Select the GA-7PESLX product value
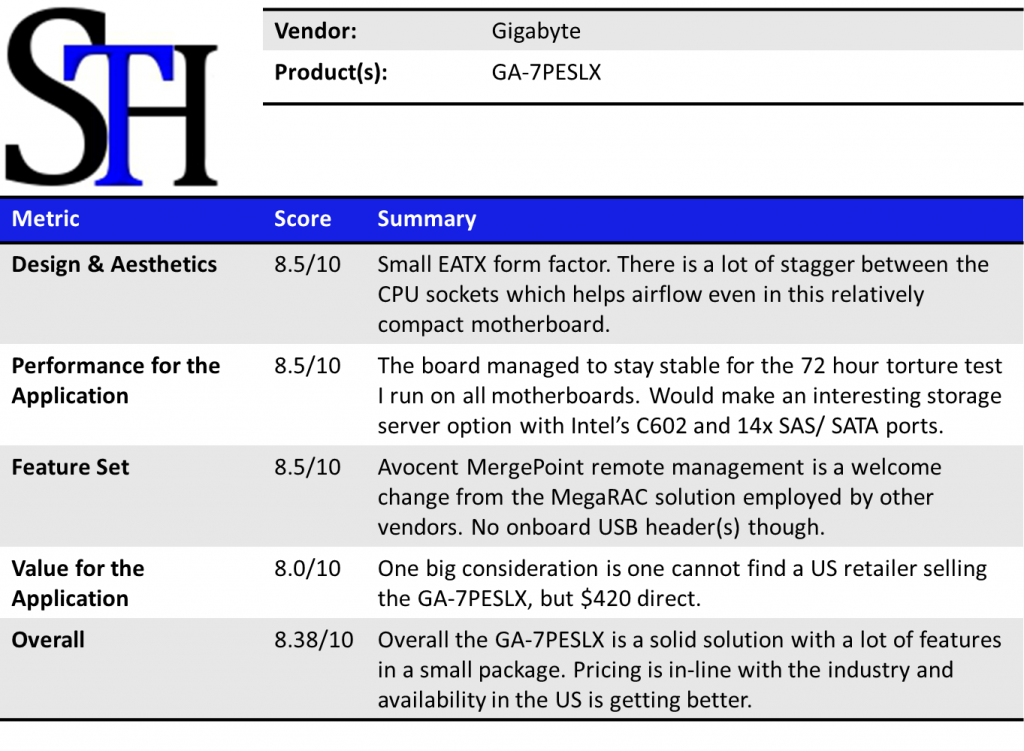 click(546, 72)
